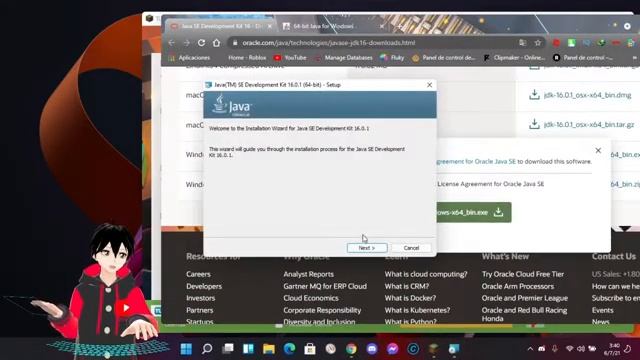Open Messenger from the taskbar
Image resolution: width=640 pixels, height=360 pixels.
392,349
